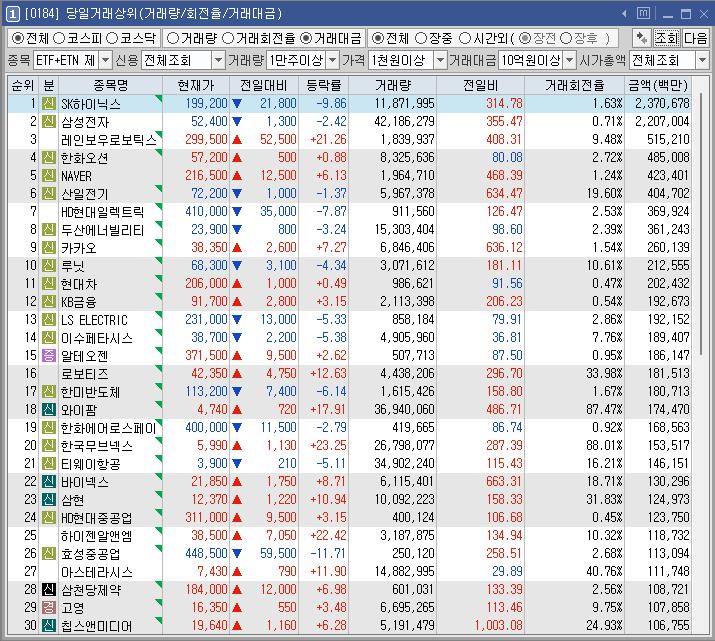This screenshot has width=715, height=641.
Task: Select the LS ELECTRIC stock name
Action: pyautogui.click(x=94, y=320)
